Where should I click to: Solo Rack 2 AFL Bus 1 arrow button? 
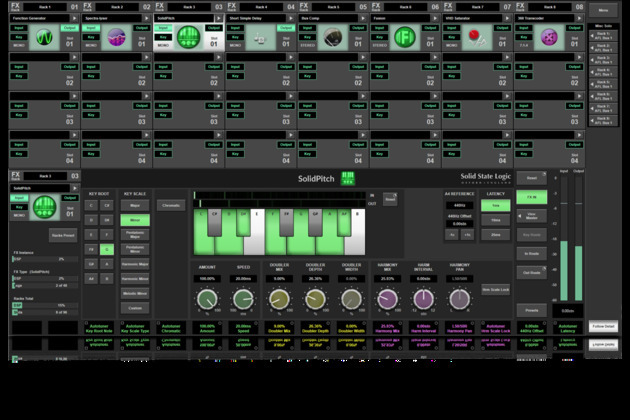pyautogui.click(x=603, y=48)
